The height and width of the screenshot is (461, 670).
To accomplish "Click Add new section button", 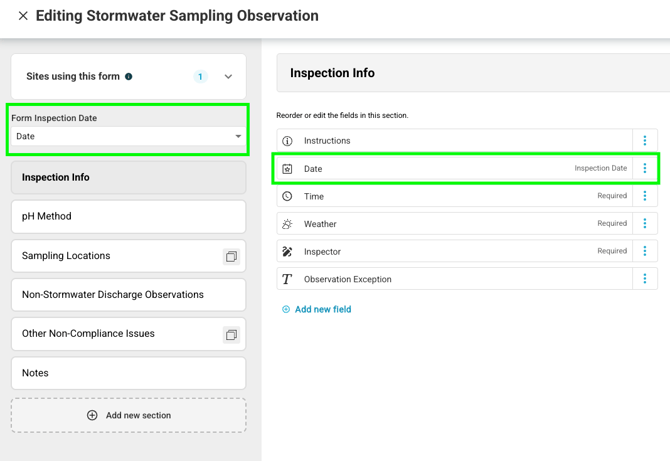I will (x=128, y=415).
